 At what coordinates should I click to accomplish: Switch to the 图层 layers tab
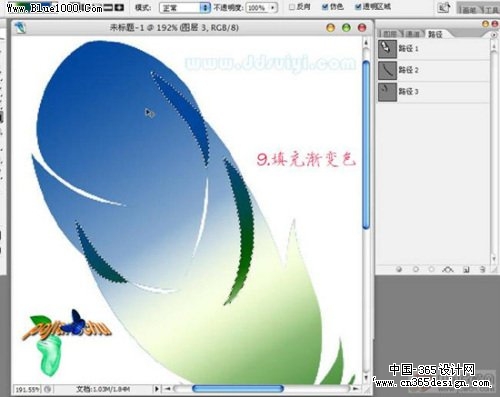(390, 34)
